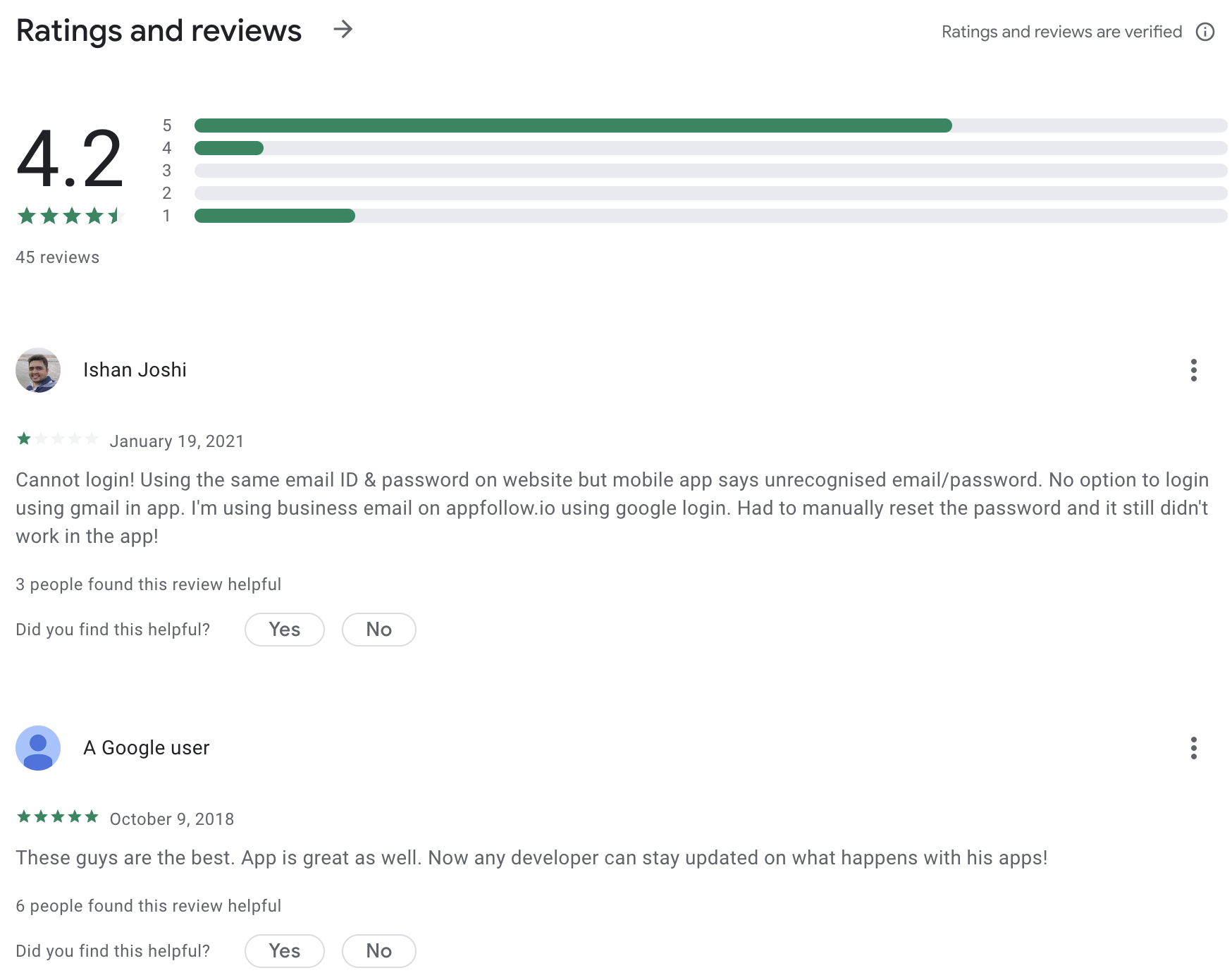The image size is (1232, 980).
Task: Vote No on the Google user's review
Action: tap(379, 951)
